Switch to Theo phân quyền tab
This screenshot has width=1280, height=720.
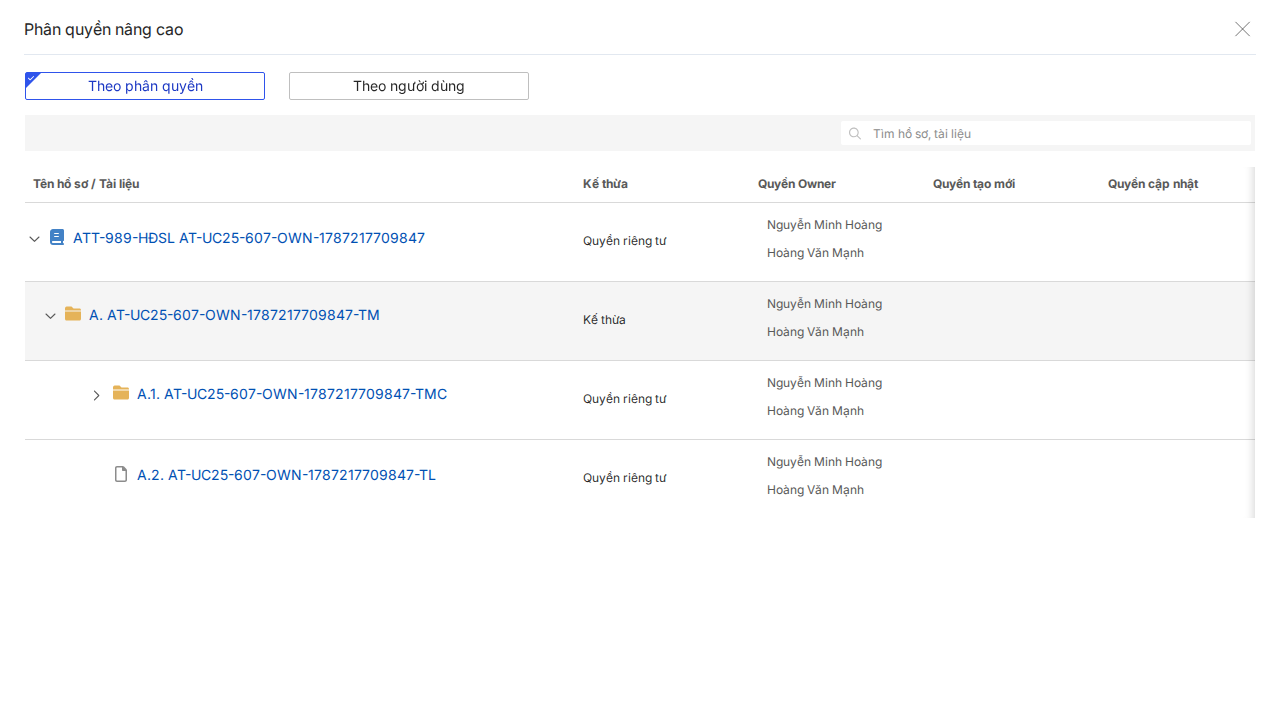[145, 86]
